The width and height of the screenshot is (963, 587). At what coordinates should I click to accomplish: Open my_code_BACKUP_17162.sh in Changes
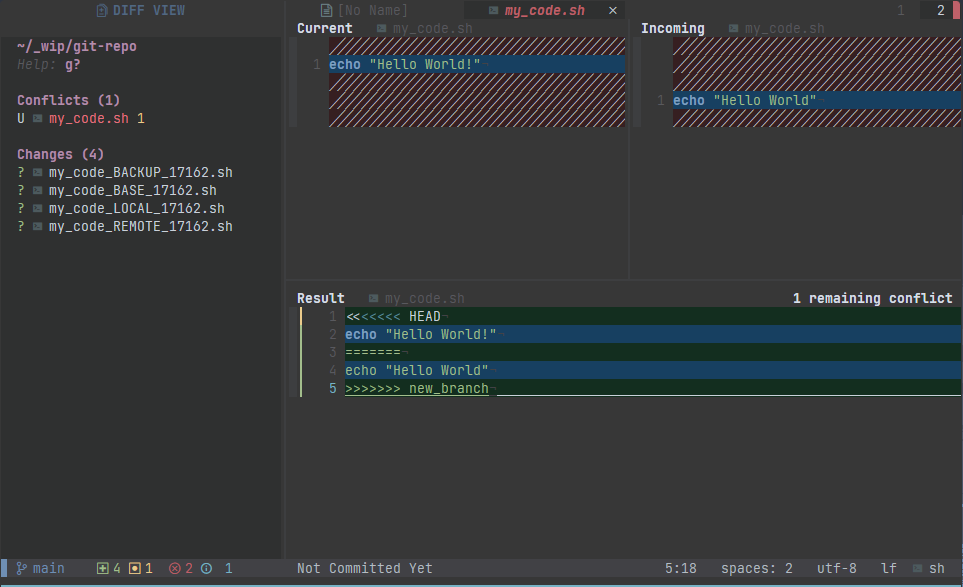[141, 173]
